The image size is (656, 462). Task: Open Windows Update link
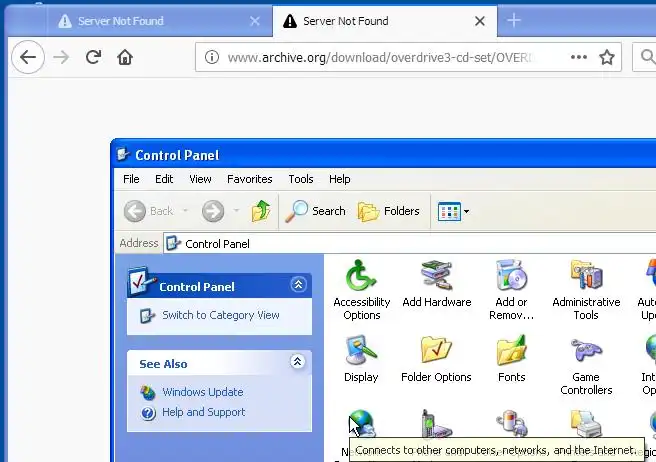[202, 392]
